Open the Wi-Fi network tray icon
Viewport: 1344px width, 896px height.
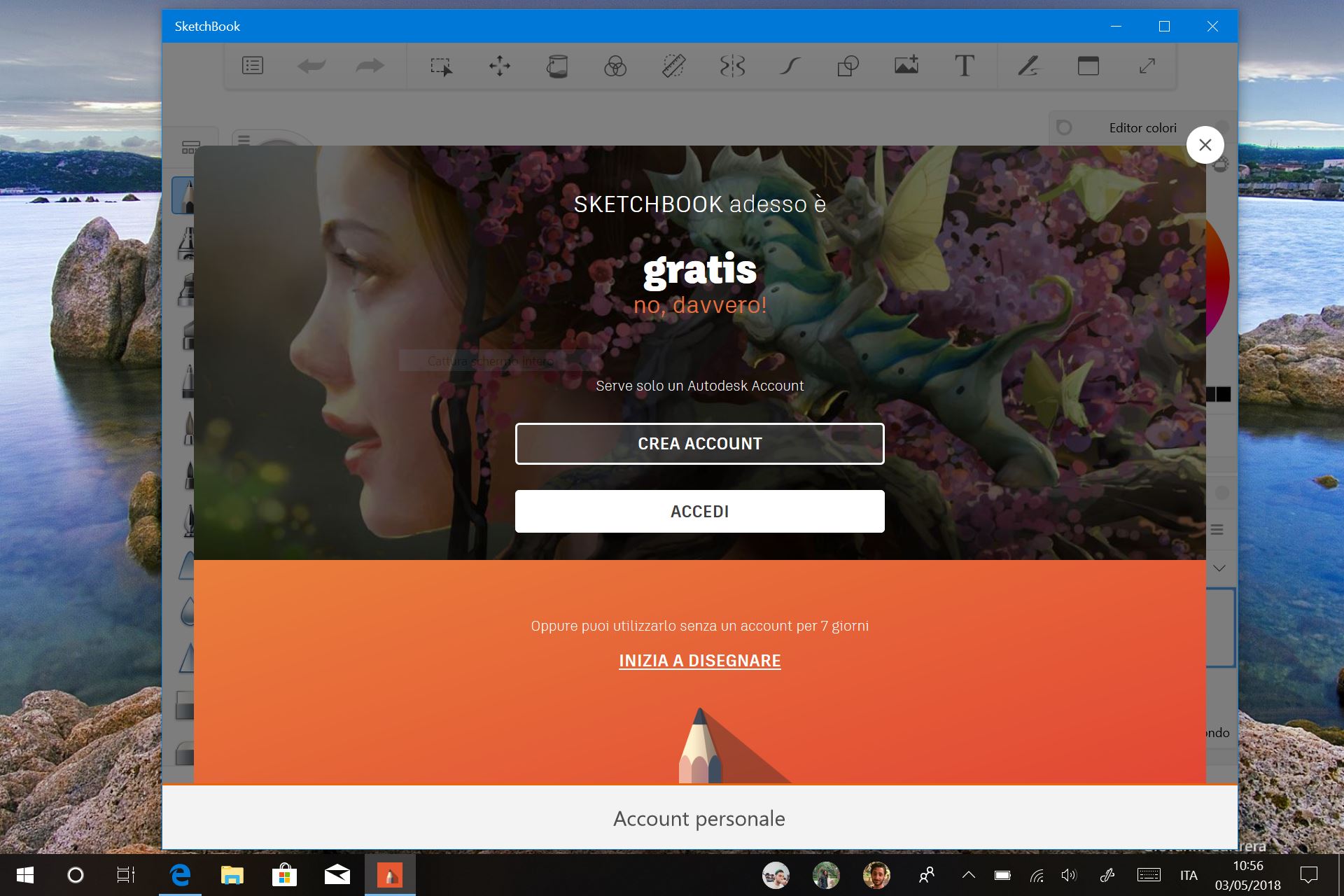click(x=1037, y=875)
